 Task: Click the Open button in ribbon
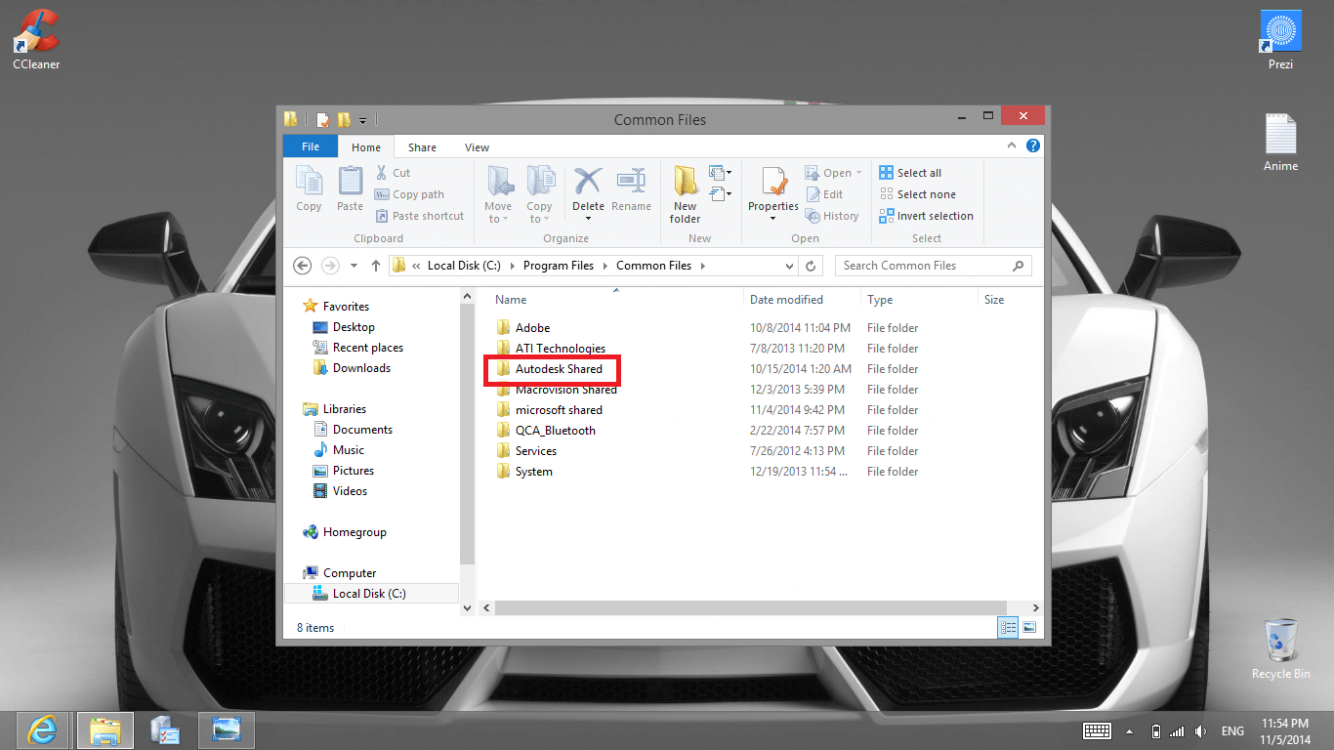coord(833,173)
